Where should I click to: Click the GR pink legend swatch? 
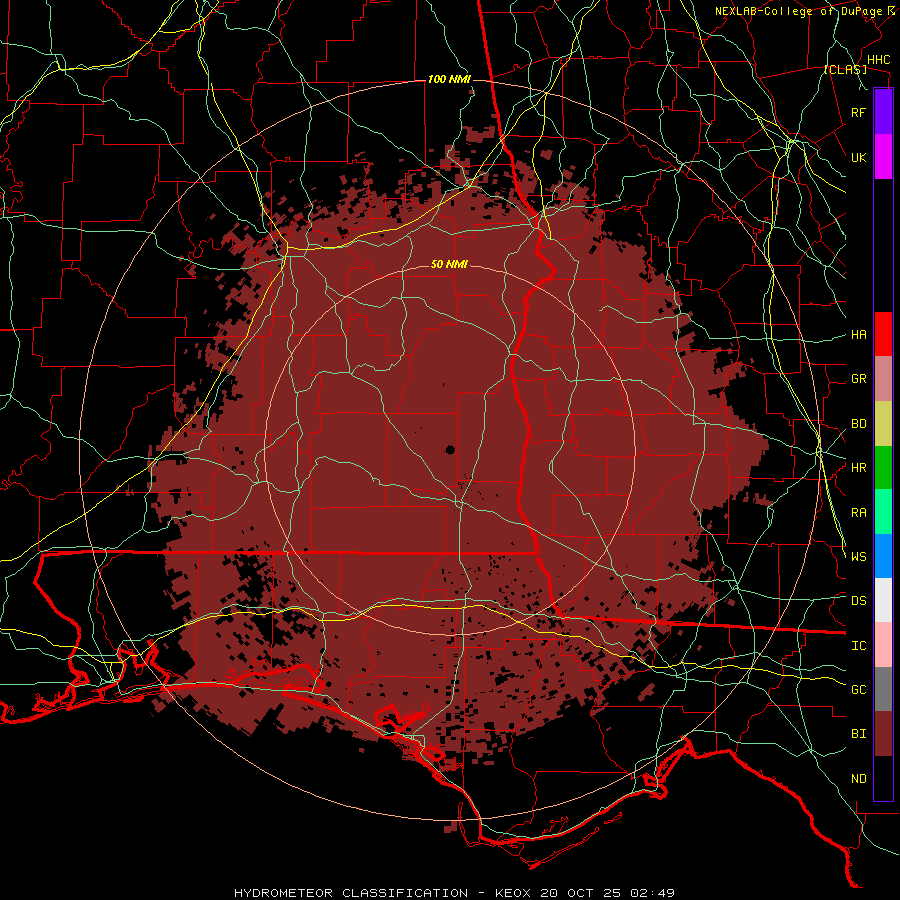[883, 378]
